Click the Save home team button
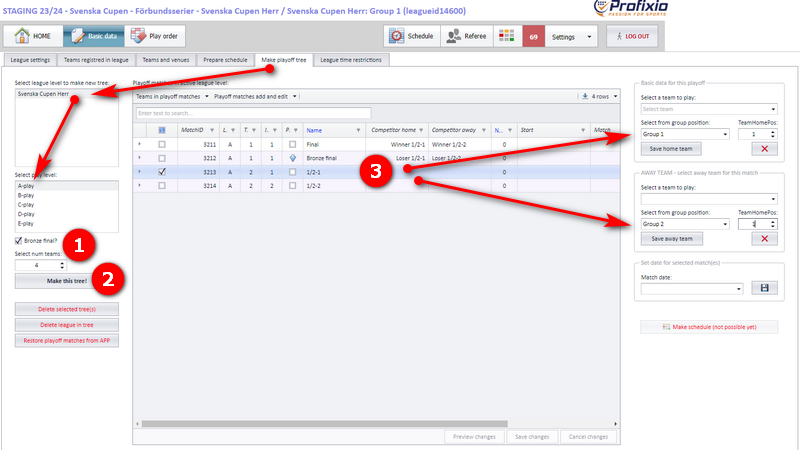The width and height of the screenshot is (800, 450). point(671,149)
